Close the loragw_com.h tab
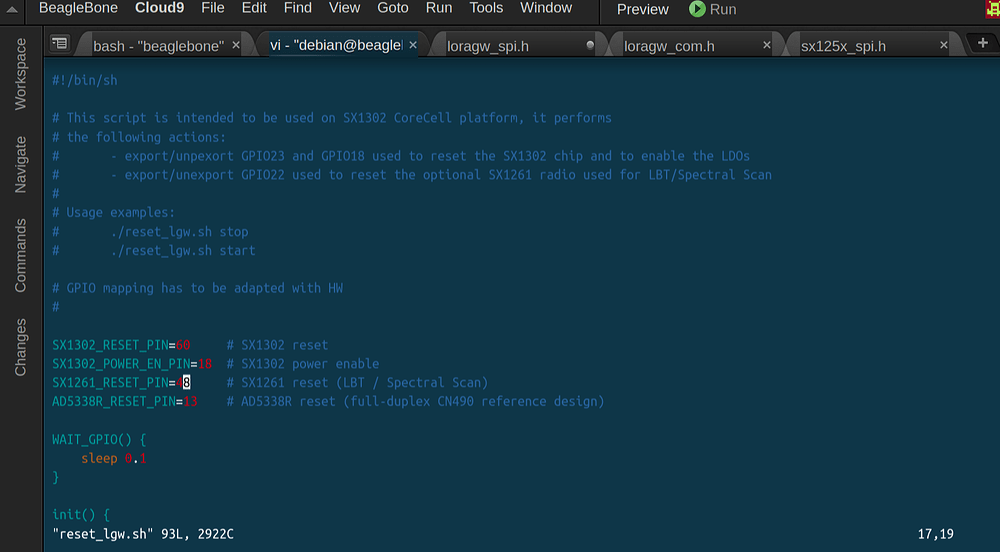Image resolution: width=1000 pixels, height=552 pixels. point(767,45)
